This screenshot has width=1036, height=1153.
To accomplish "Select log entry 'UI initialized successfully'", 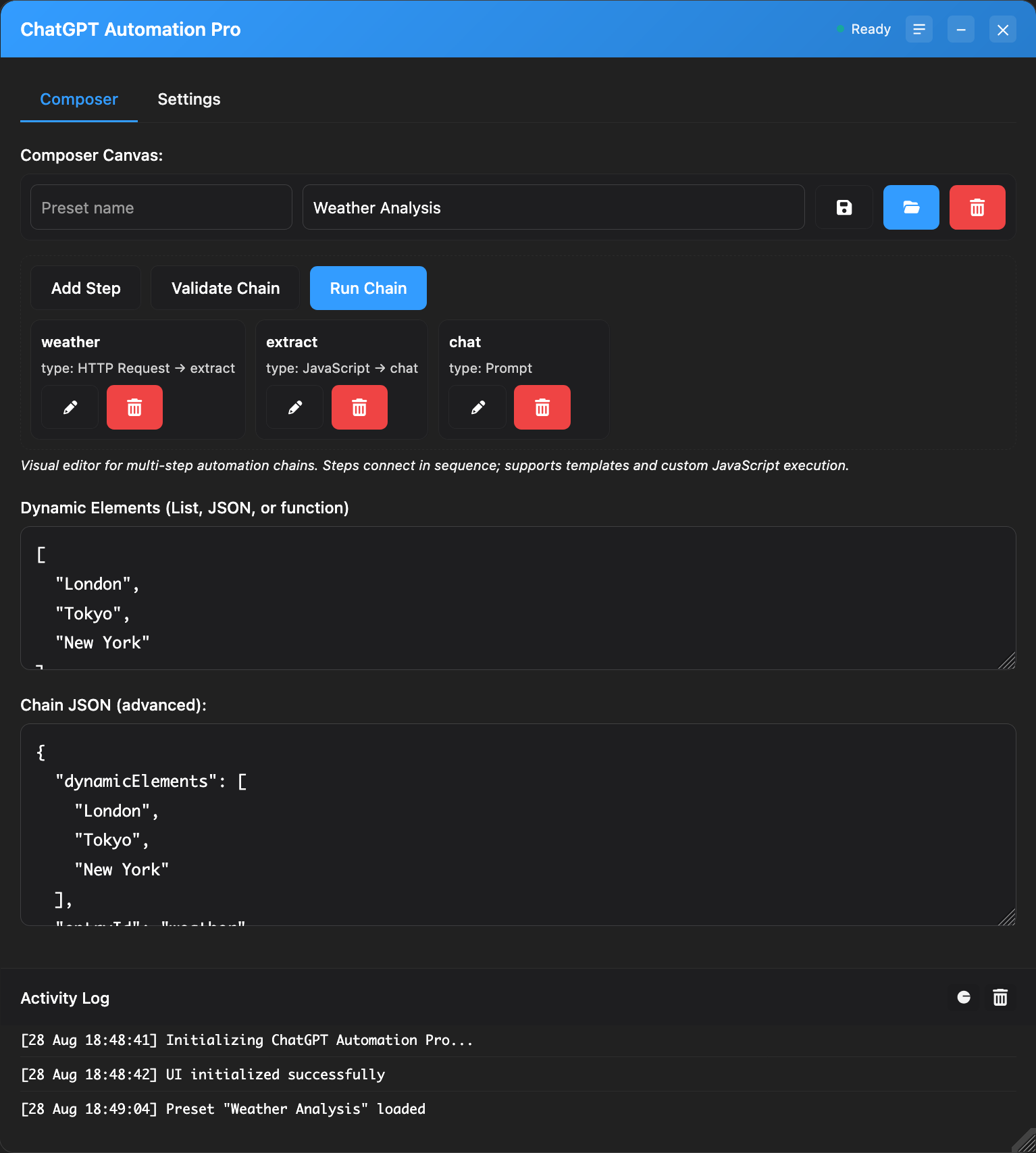I will [518, 1074].
